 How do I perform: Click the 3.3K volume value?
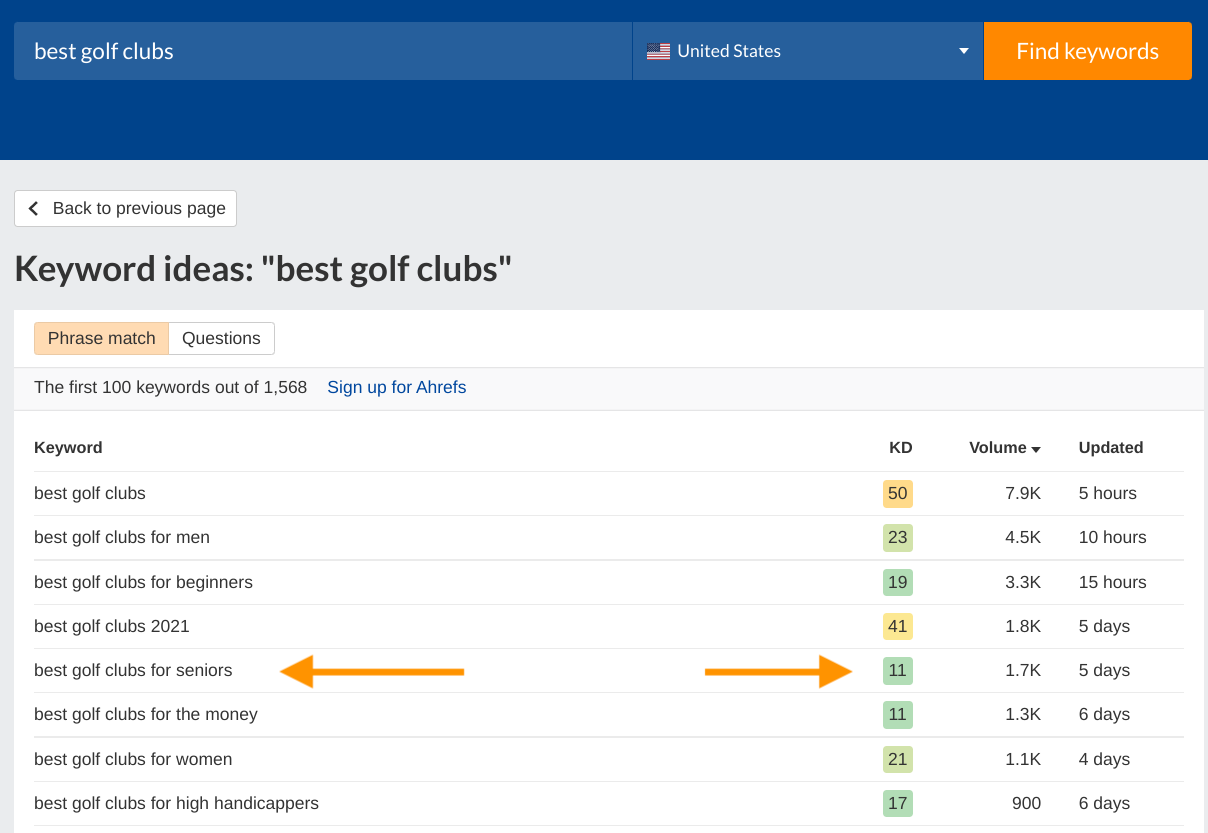click(x=1023, y=582)
